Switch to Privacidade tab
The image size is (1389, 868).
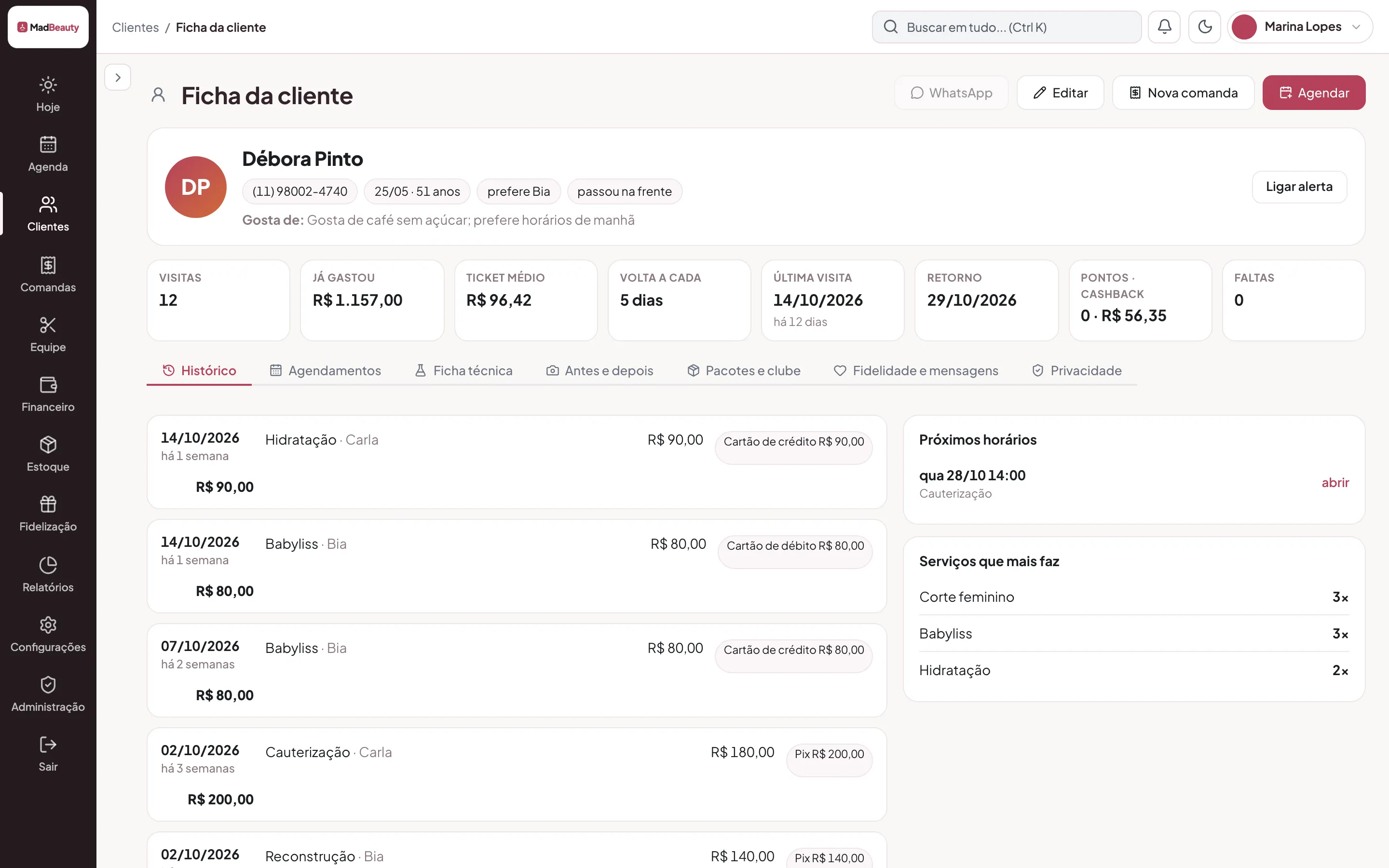[1077, 371]
